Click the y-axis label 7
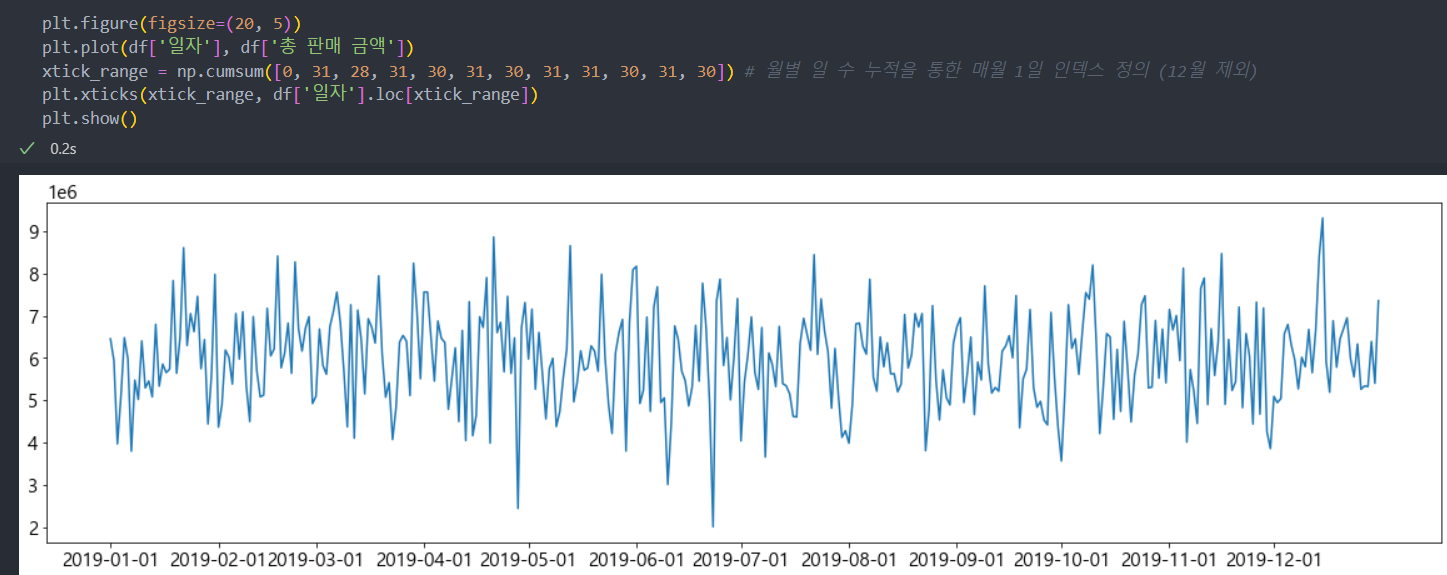 (32, 316)
